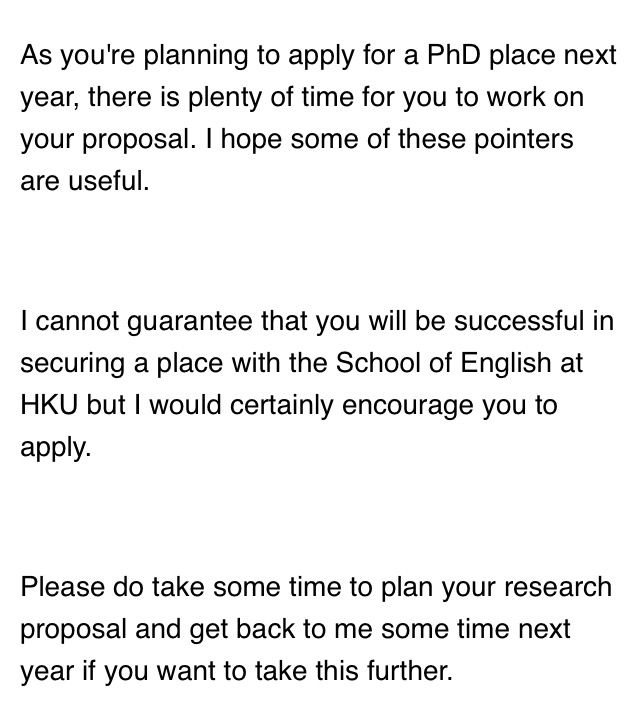The height and width of the screenshot is (727, 640).
Task: Select the word "useful" ending first paragraph
Action: click(x=108, y=182)
